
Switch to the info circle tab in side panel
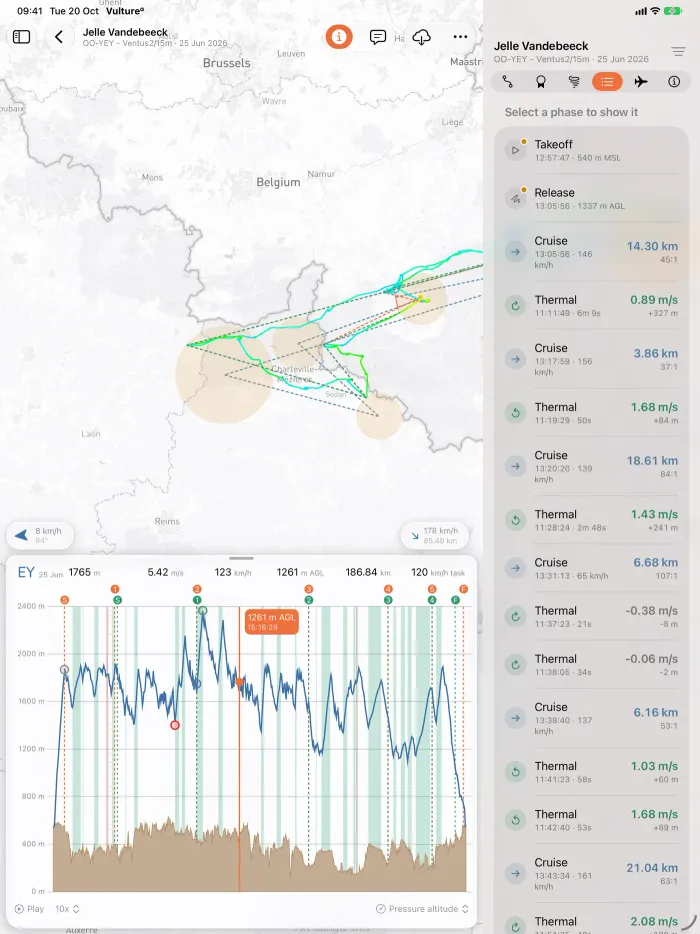674,82
